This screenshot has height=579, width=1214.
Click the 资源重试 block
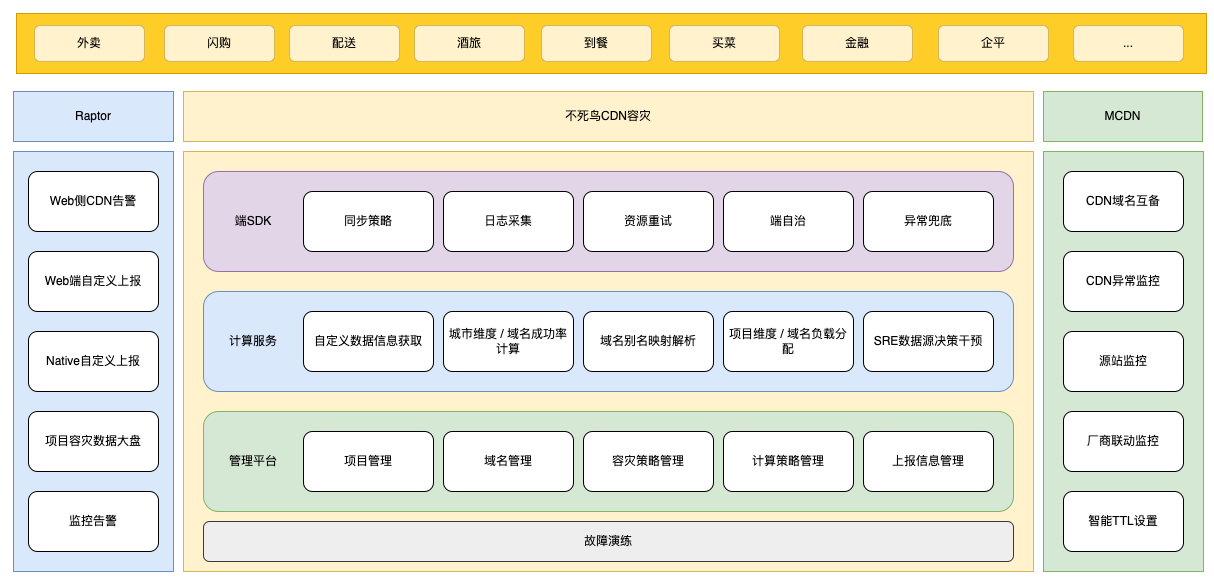[648, 221]
